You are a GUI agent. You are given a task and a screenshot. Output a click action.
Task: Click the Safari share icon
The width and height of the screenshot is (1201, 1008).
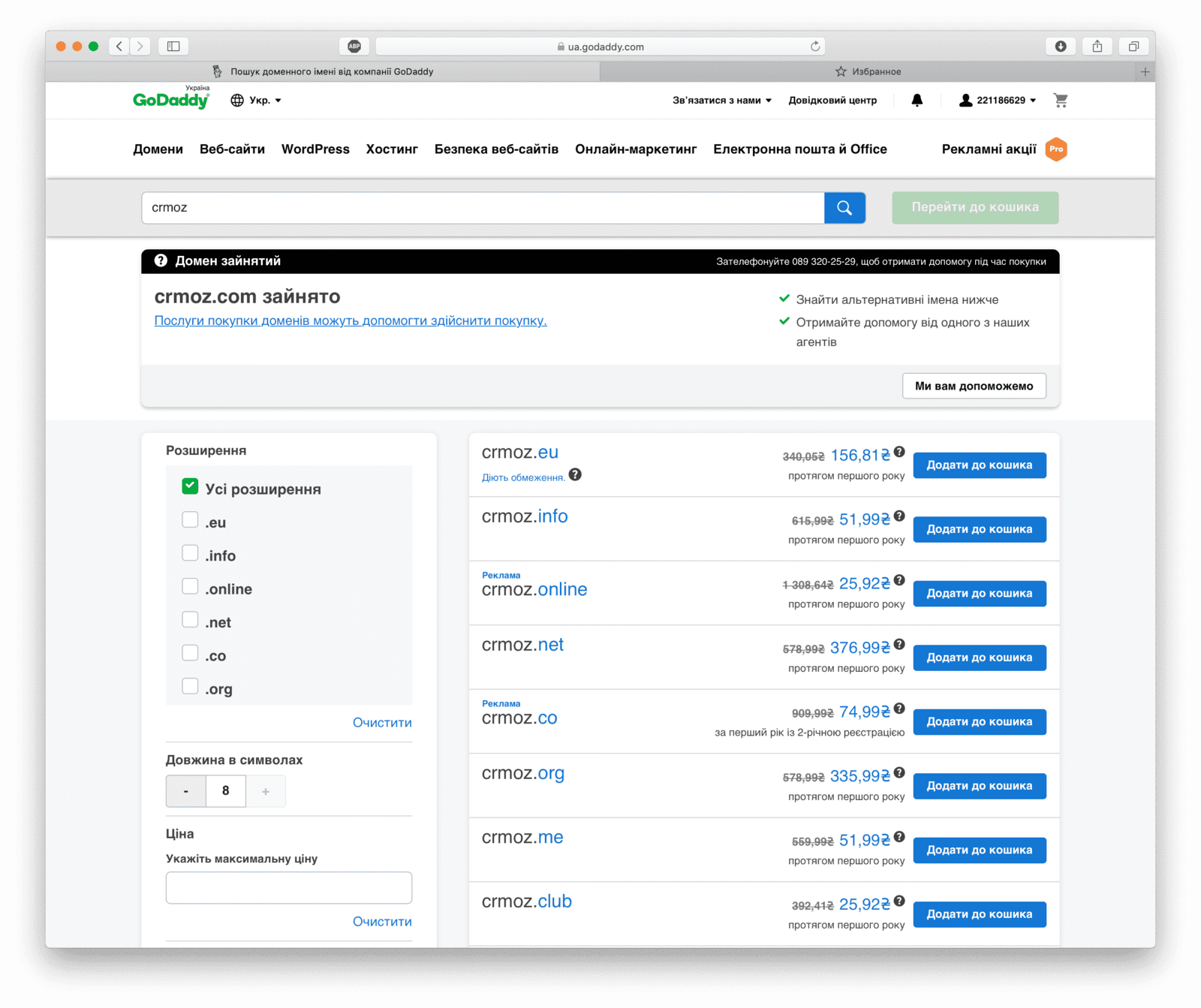pos(1097,47)
